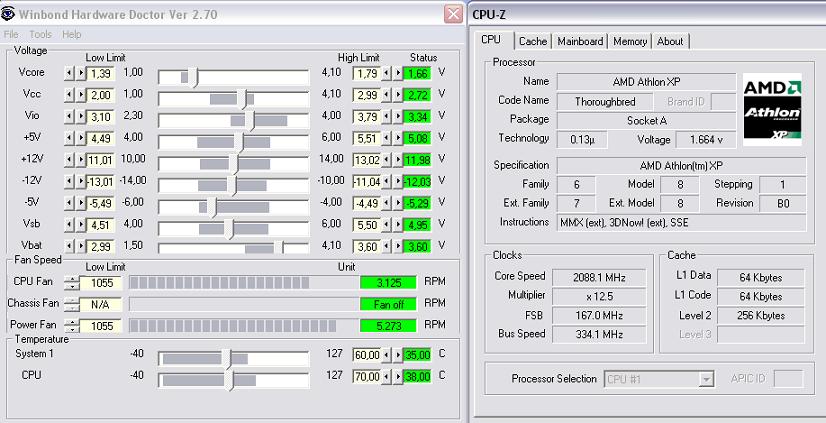Decrease the Vsb high limit with left arrow
Viewport: 826px width, 423px height.
click(x=386, y=225)
